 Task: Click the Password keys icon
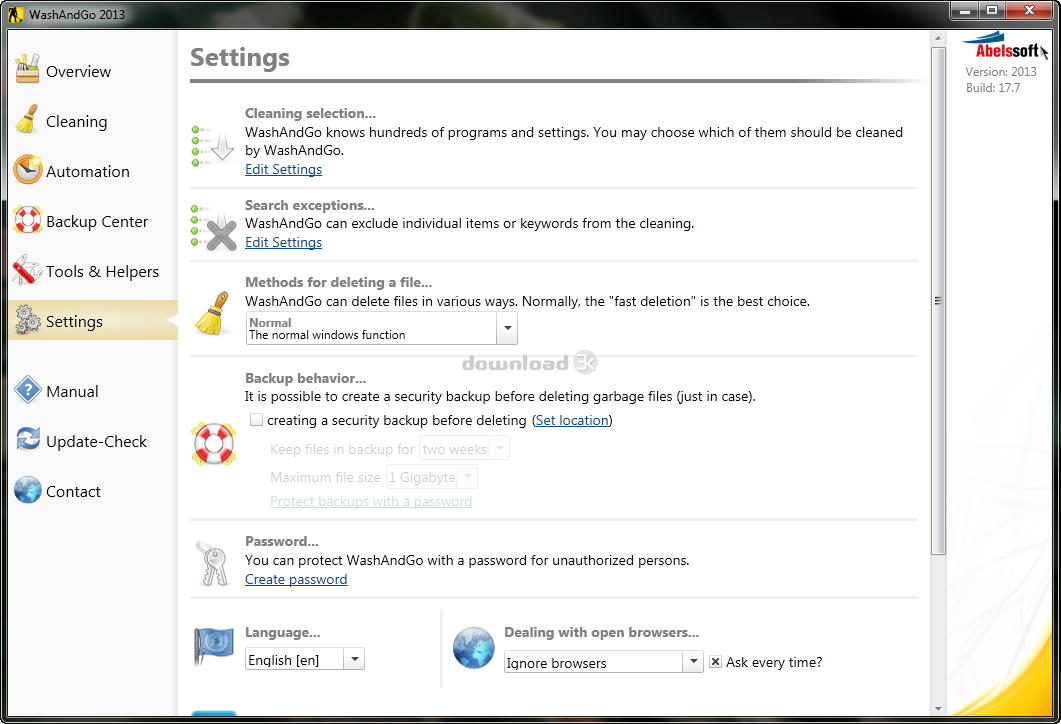[212, 563]
